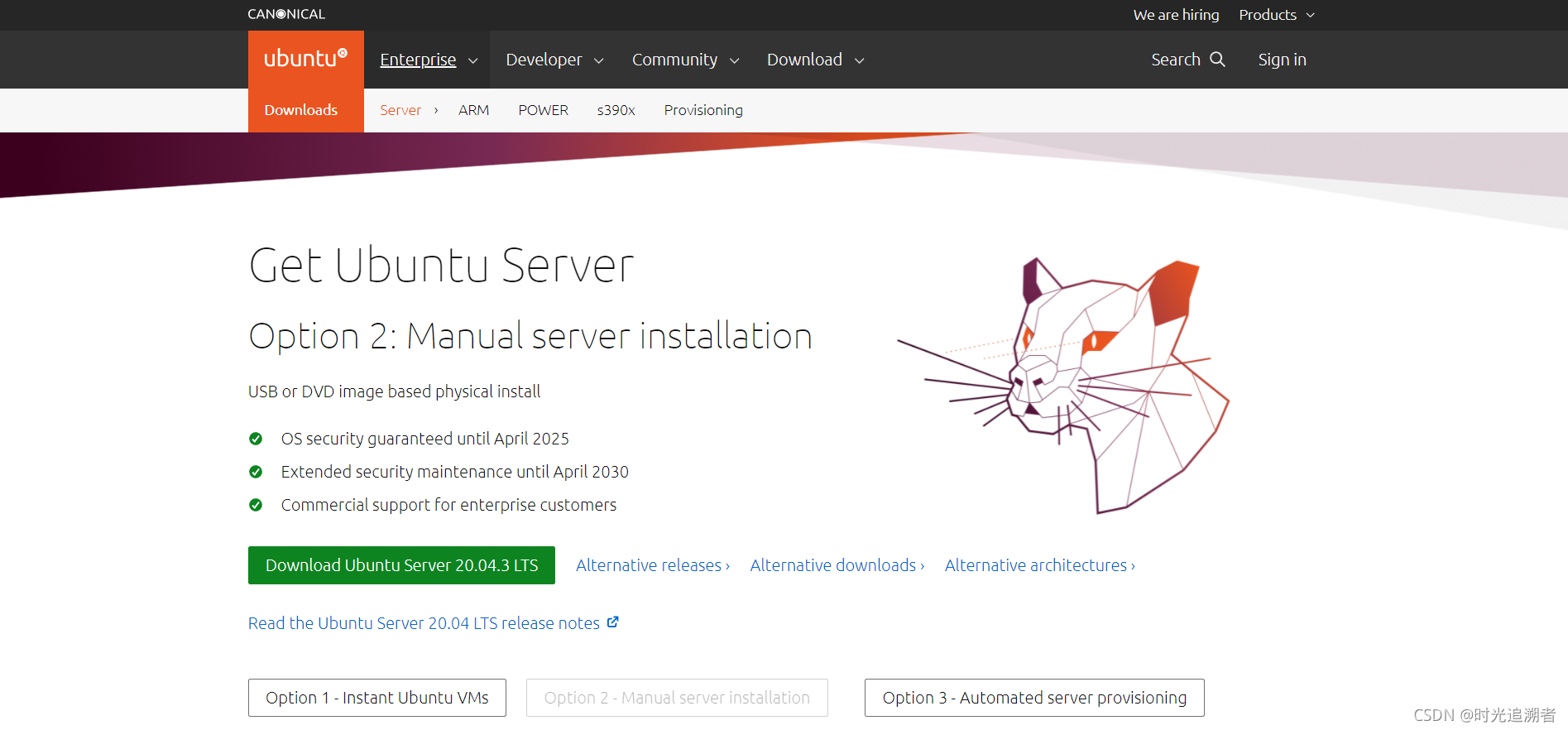Expand the Enterprise dropdown chevron
1568x730 pixels.
coord(473,60)
